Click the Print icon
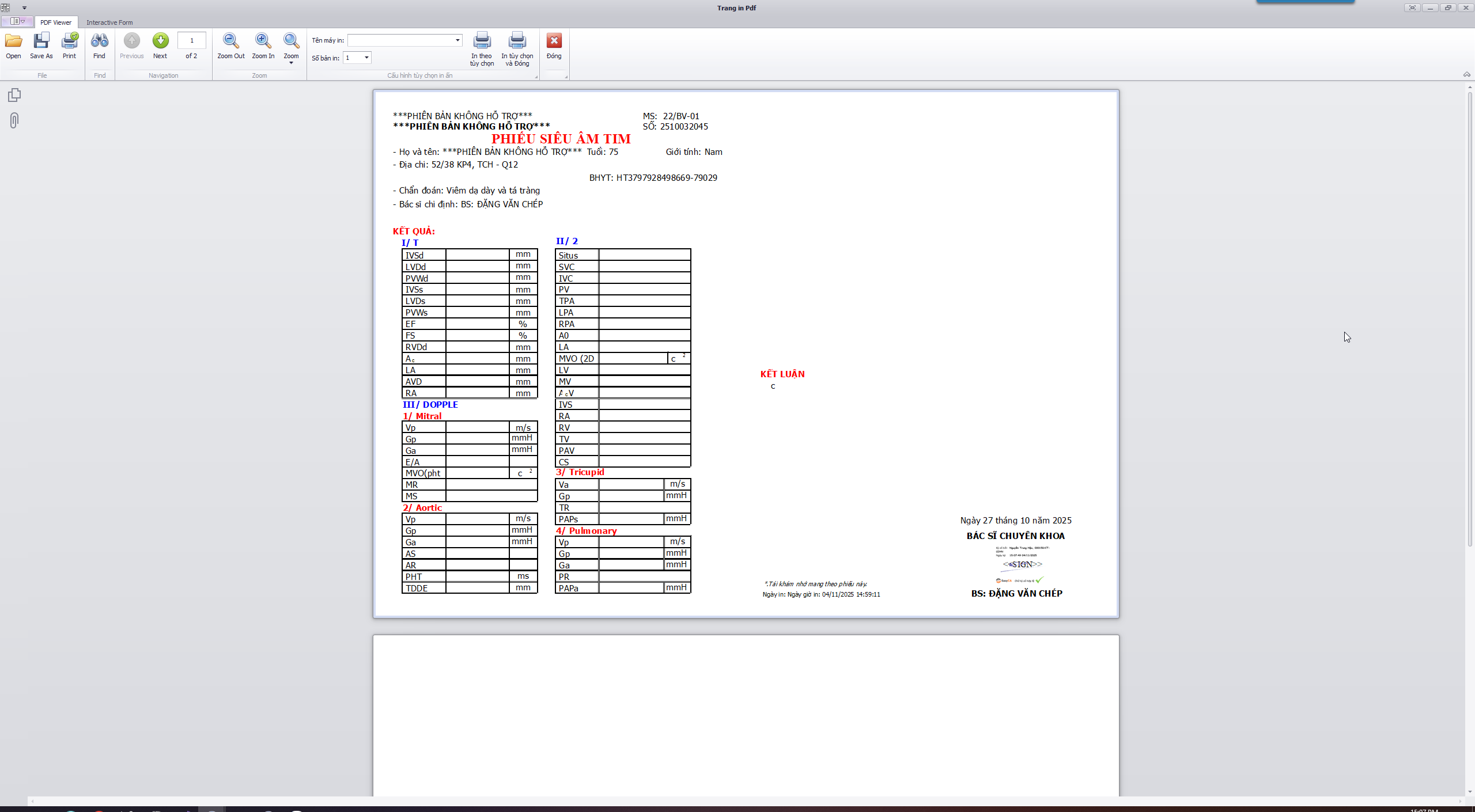This screenshot has width=1475, height=812. click(69, 41)
